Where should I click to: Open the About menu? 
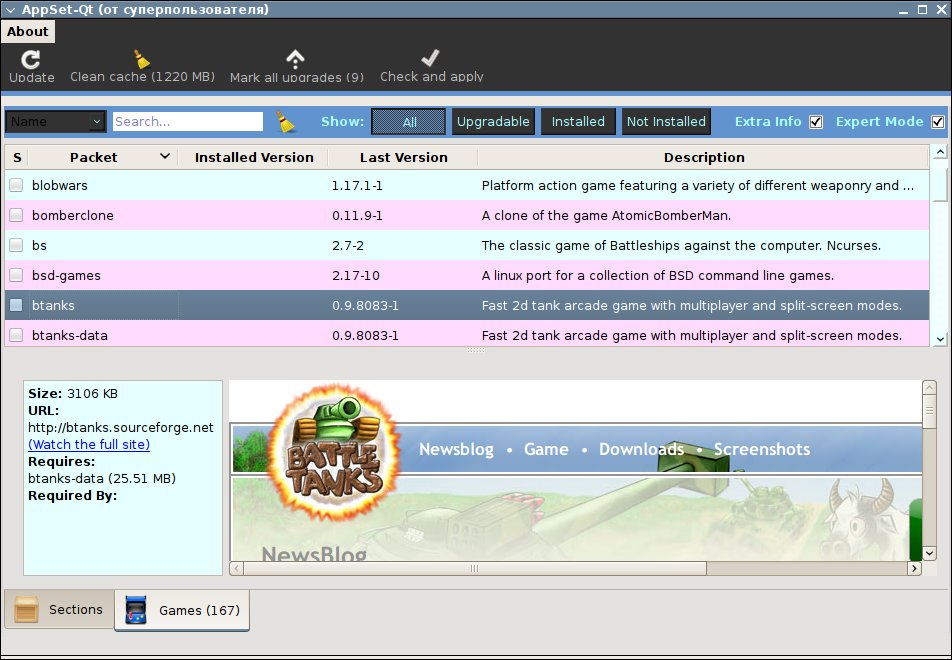pyautogui.click(x=28, y=32)
